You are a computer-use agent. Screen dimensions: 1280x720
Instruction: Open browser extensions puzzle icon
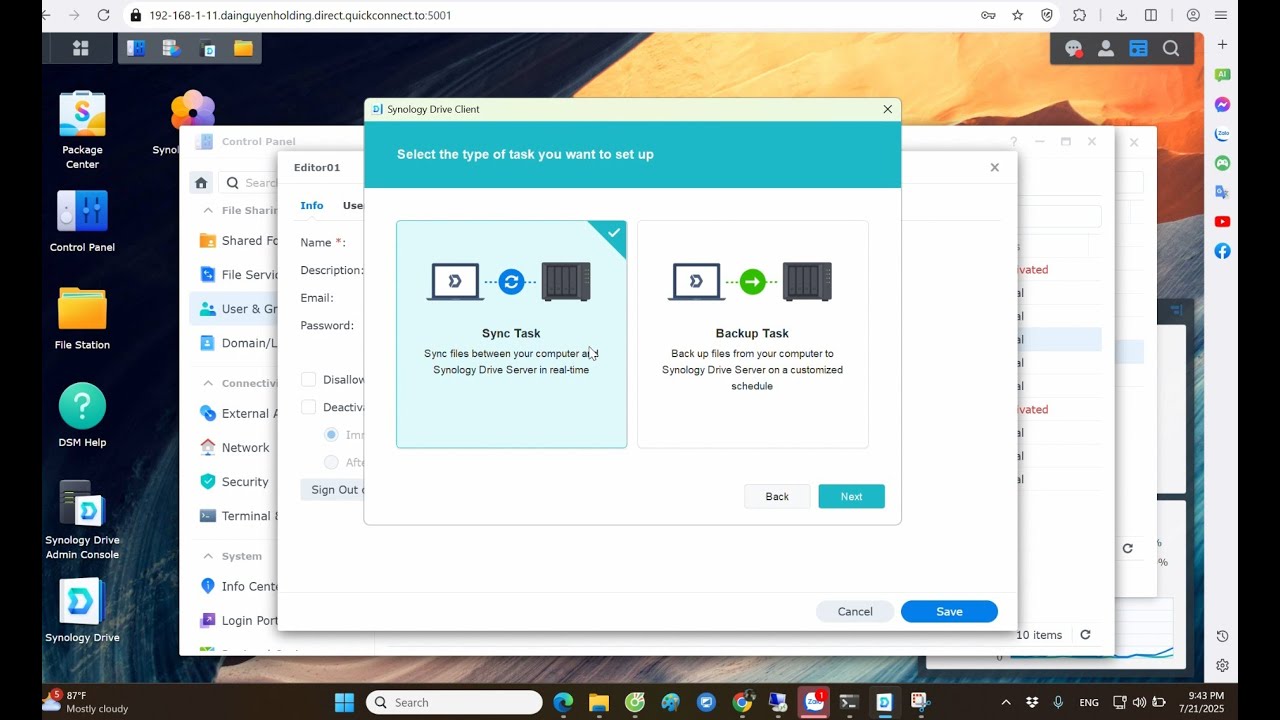pos(1079,15)
